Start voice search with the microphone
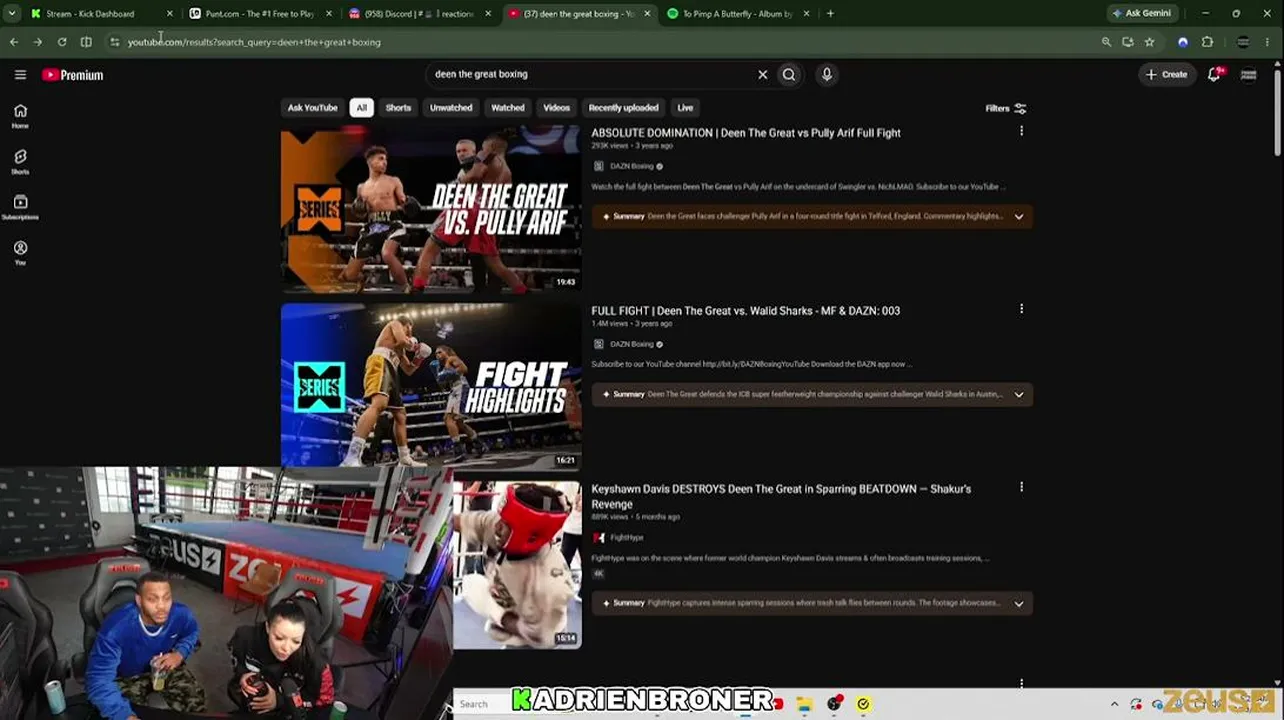The image size is (1284, 720). click(827, 74)
